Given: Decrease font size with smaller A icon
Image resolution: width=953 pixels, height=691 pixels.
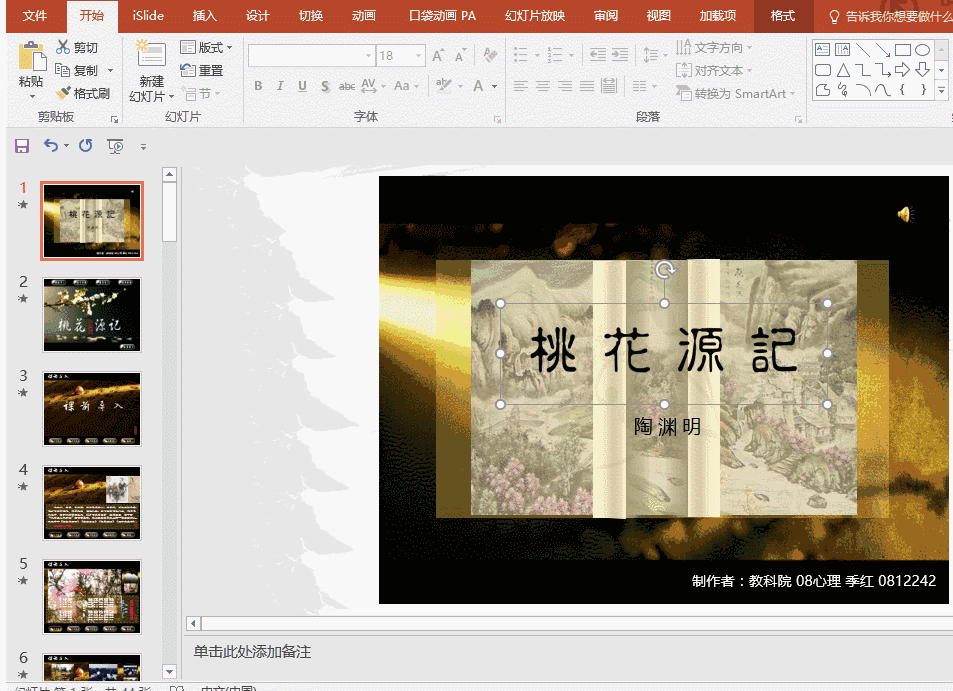Looking at the screenshot, I should (x=460, y=55).
